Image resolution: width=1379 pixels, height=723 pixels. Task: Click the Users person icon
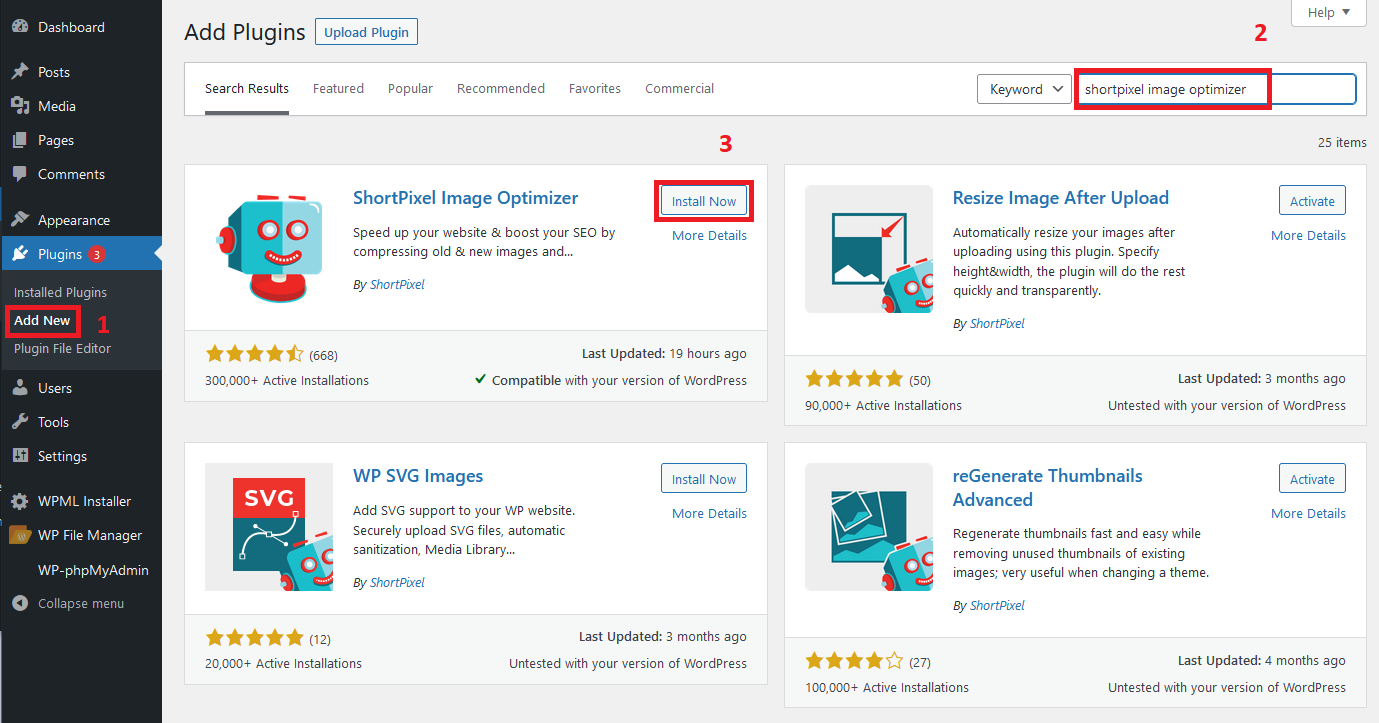[19, 388]
